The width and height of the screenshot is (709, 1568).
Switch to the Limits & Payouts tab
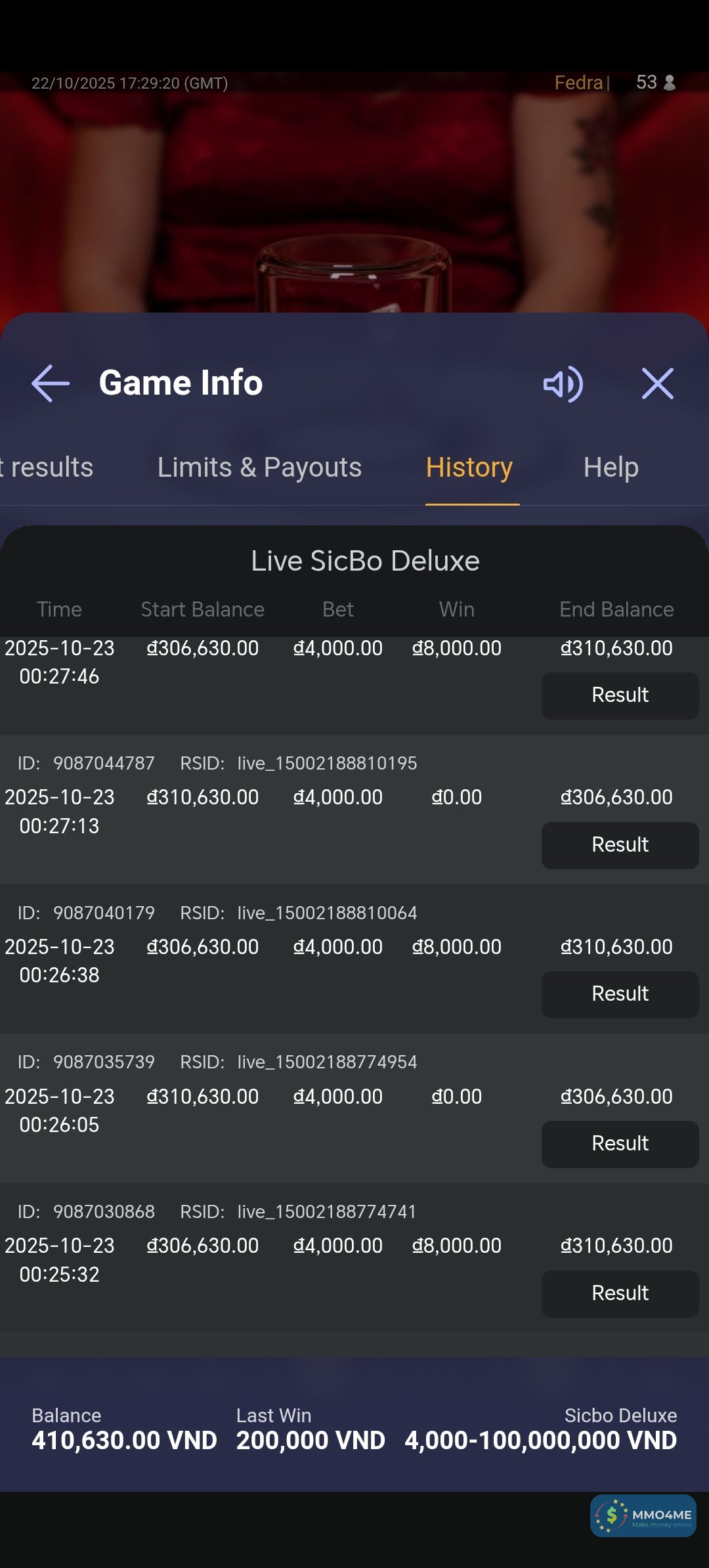(259, 468)
